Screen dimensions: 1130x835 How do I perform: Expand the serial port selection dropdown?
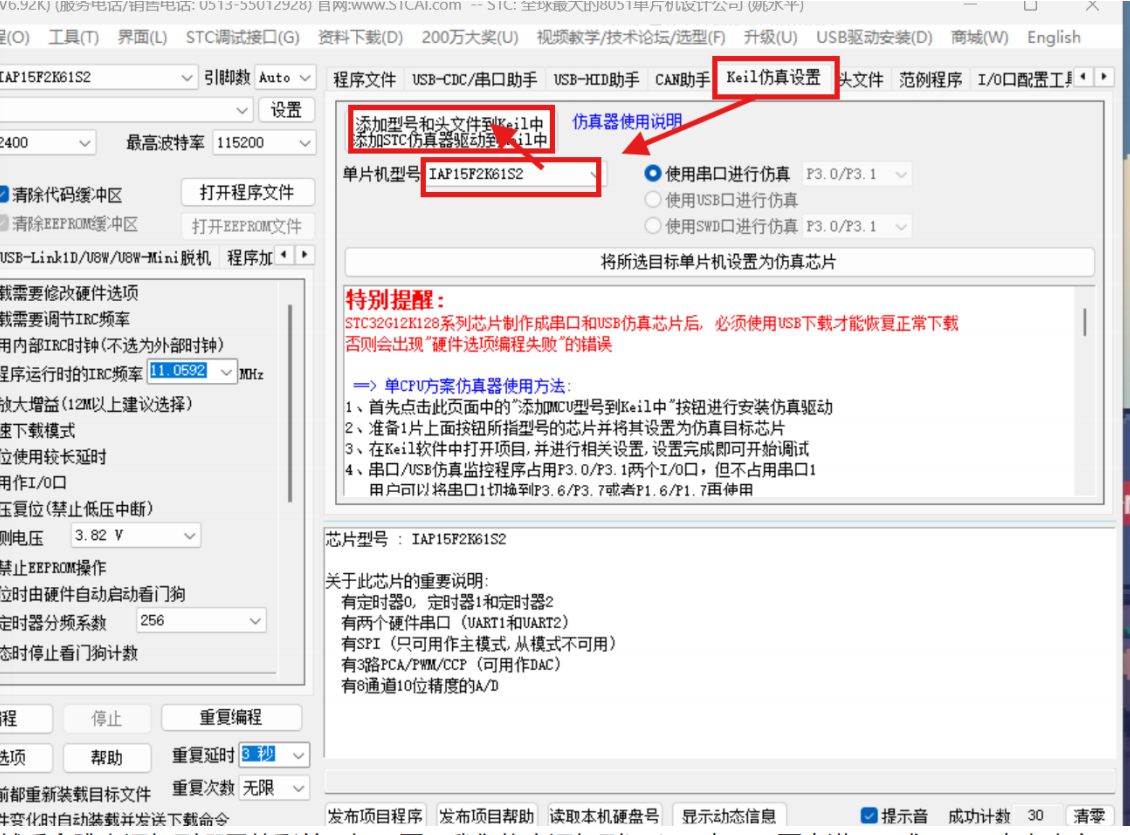point(241,110)
